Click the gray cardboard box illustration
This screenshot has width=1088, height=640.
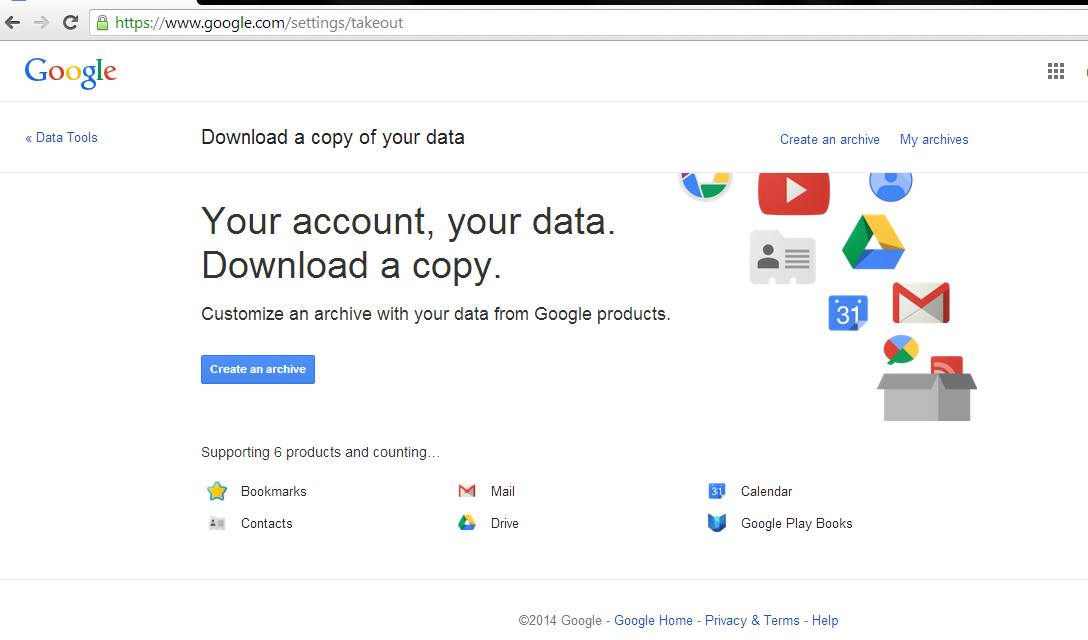(x=926, y=396)
